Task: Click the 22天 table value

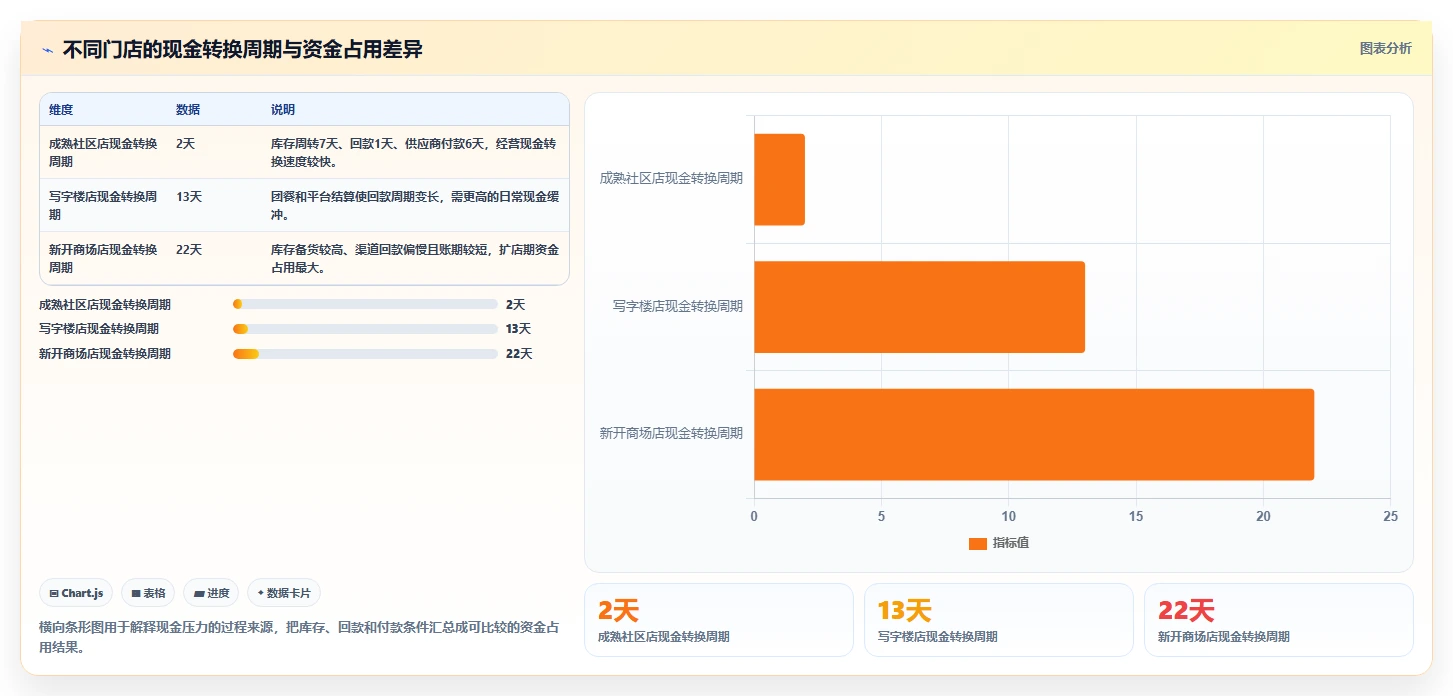Action: point(189,249)
